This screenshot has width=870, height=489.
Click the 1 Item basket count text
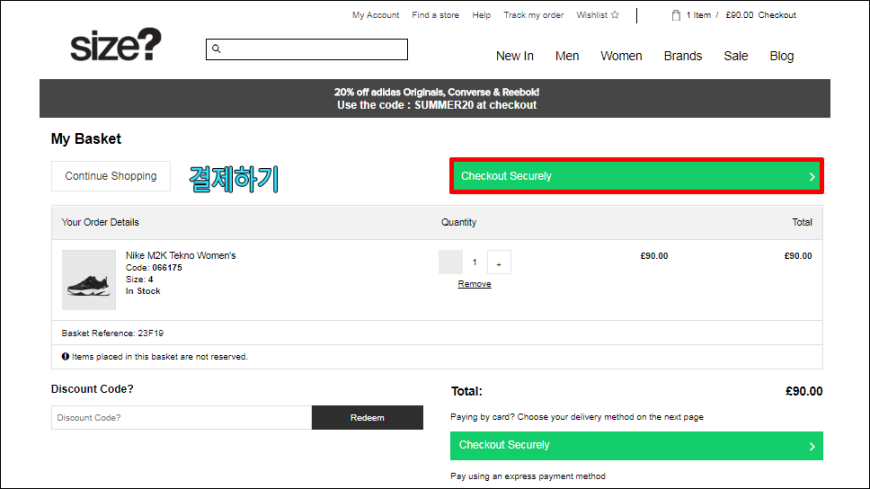pos(699,15)
